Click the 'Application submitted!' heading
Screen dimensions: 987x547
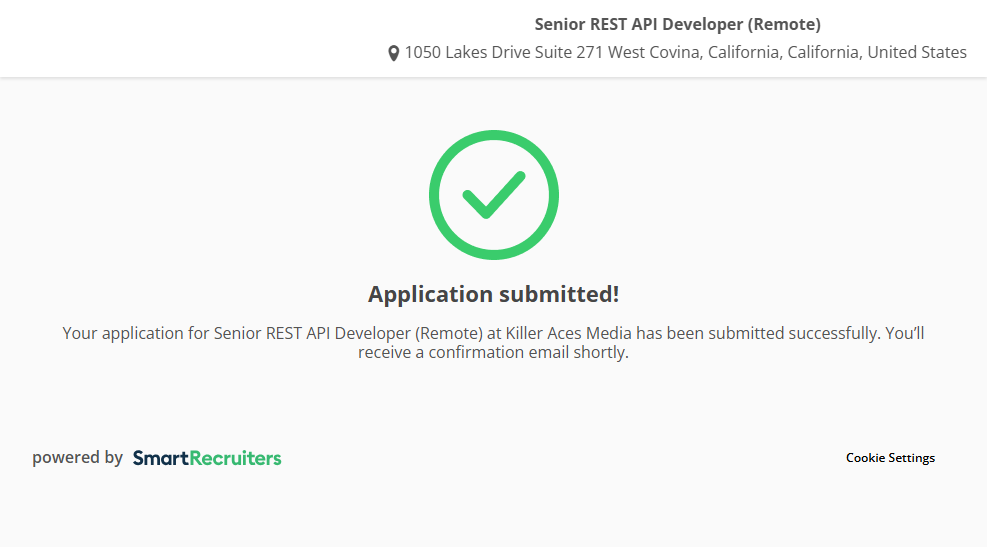pos(493,294)
